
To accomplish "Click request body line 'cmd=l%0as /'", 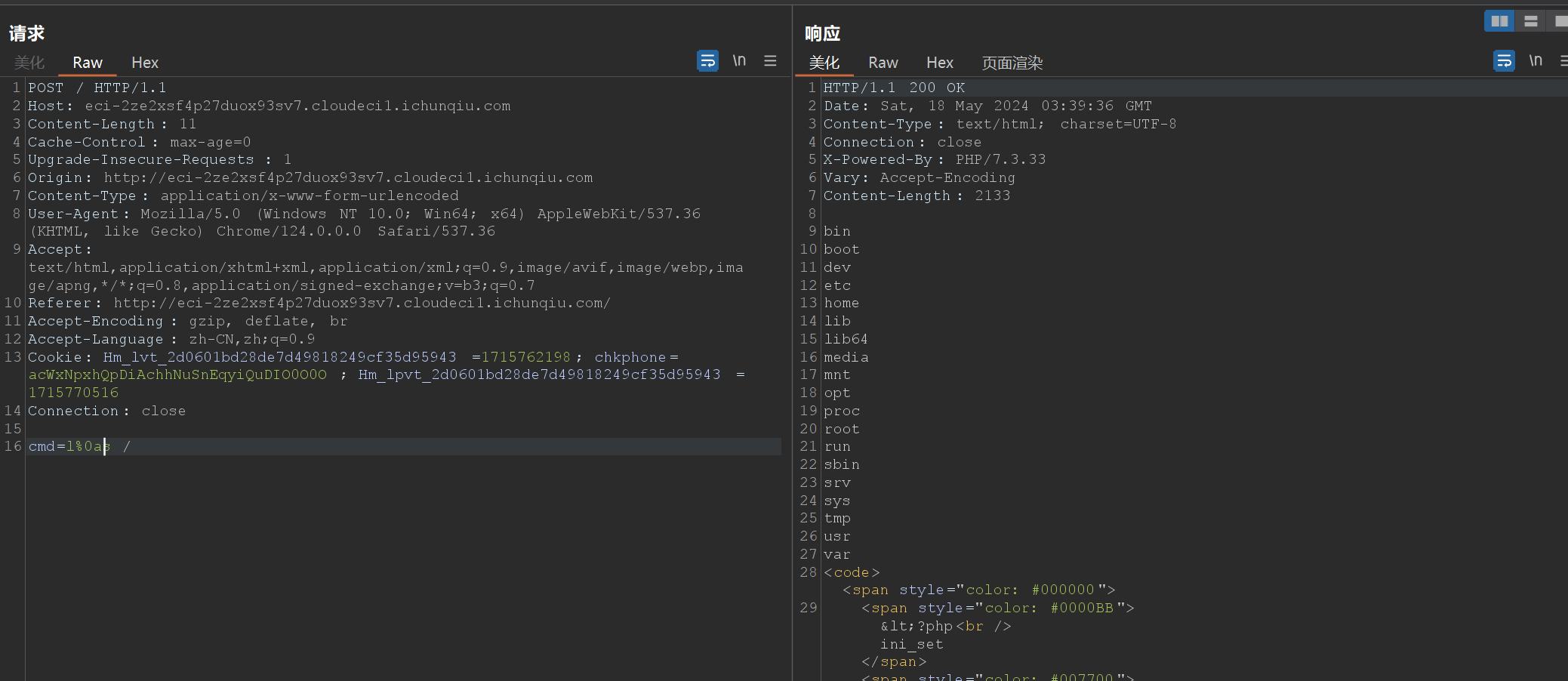I will 79,446.
